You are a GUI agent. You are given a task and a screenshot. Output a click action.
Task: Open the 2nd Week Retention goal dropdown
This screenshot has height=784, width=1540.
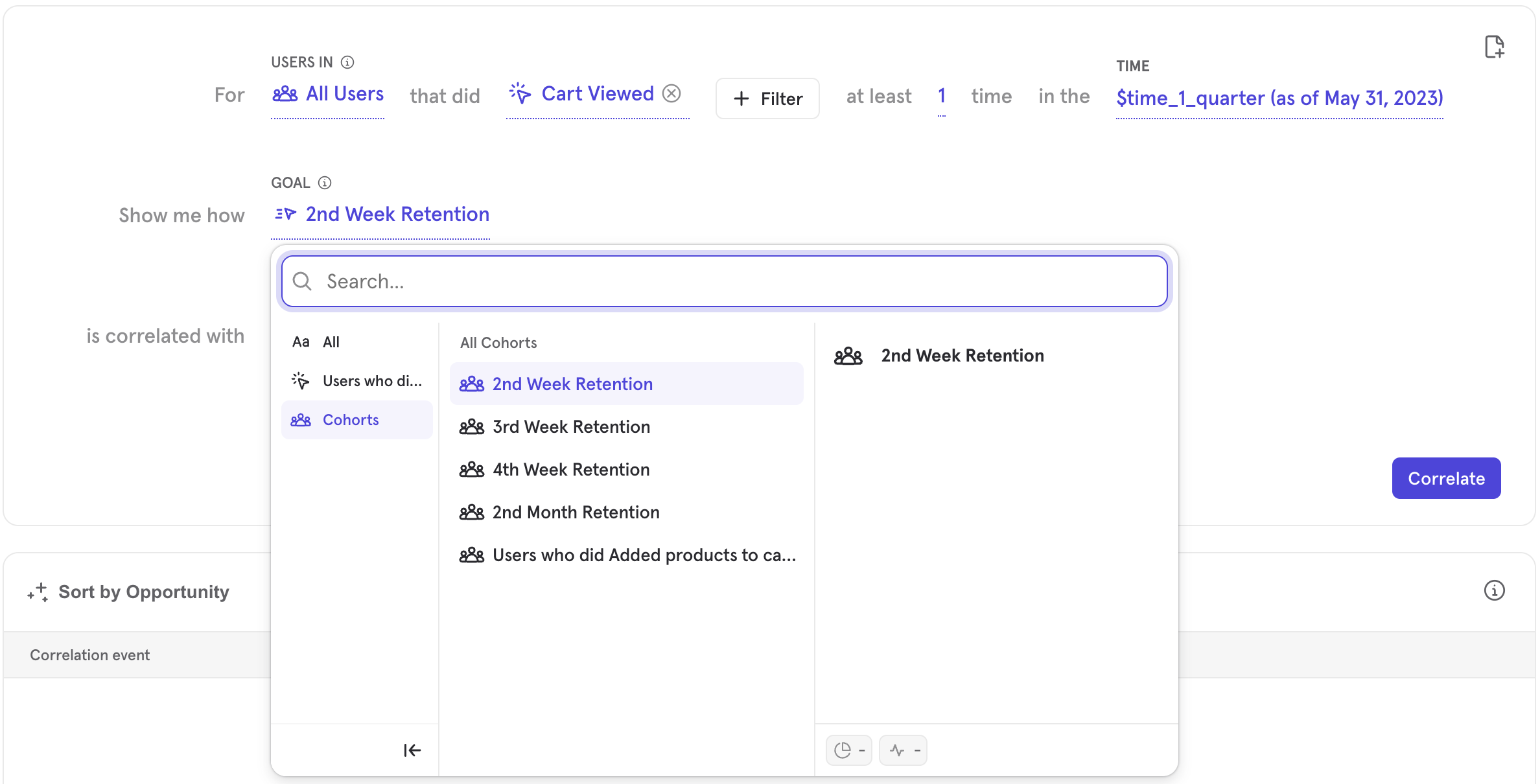[380, 214]
